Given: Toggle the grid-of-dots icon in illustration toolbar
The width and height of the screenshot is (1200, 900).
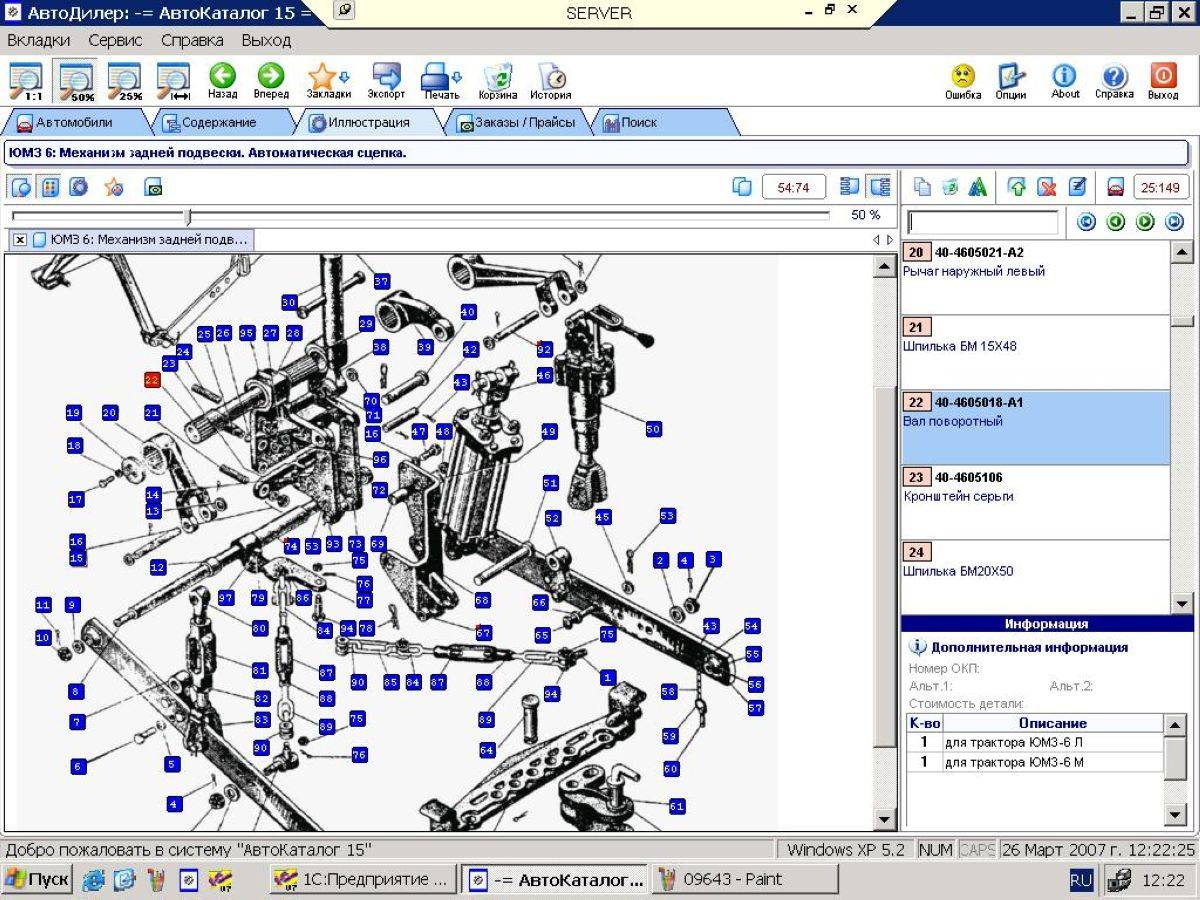Looking at the screenshot, I should coord(50,187).
